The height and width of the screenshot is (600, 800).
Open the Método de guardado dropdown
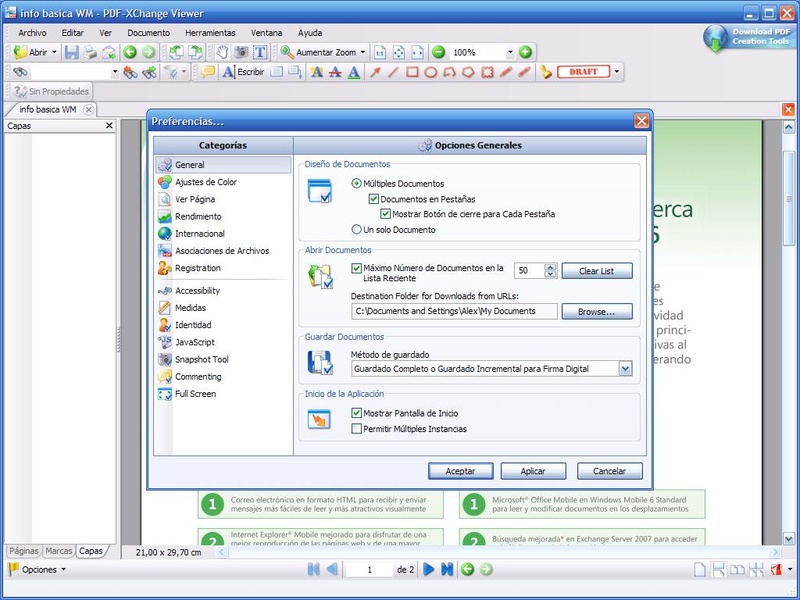[625, 369]
